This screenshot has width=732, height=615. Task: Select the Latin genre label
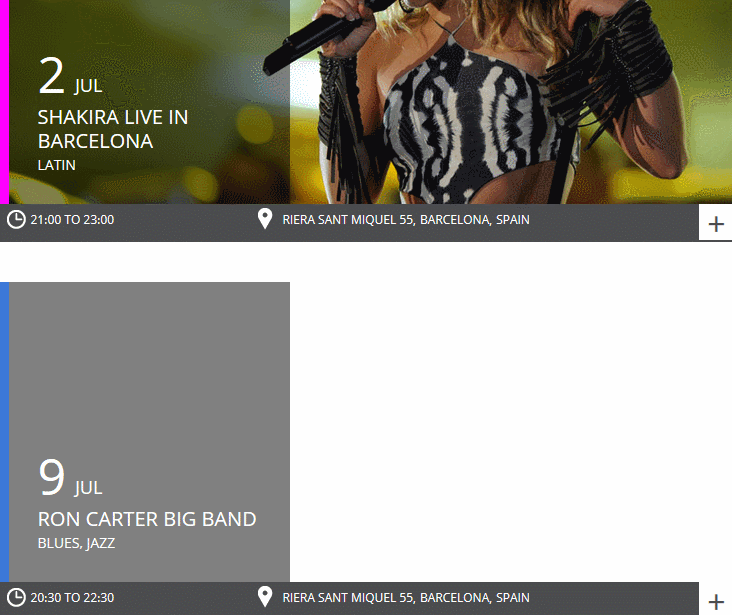(x=56, y=165)
